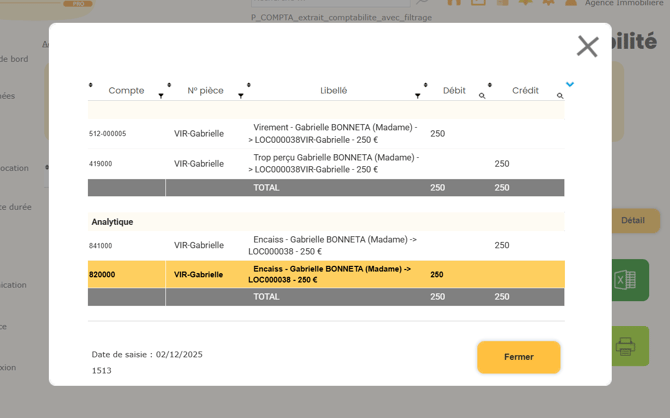Click the sort arrows left of Crédit
Viewport: 670px width, 418px height.
pyautogui.click(x=490, y=86)
